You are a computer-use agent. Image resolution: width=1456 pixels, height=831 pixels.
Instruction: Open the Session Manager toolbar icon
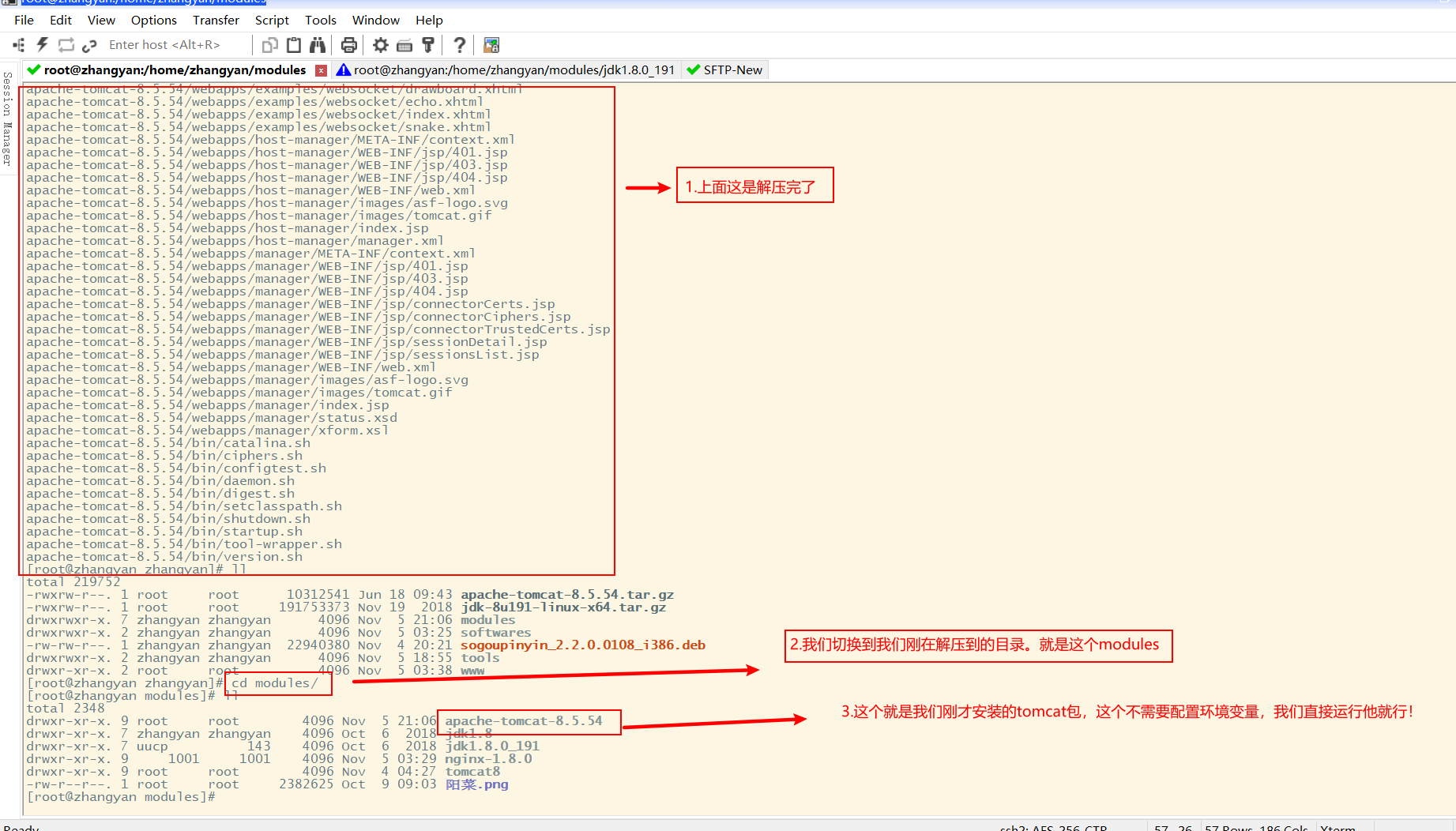coord(19,45)
